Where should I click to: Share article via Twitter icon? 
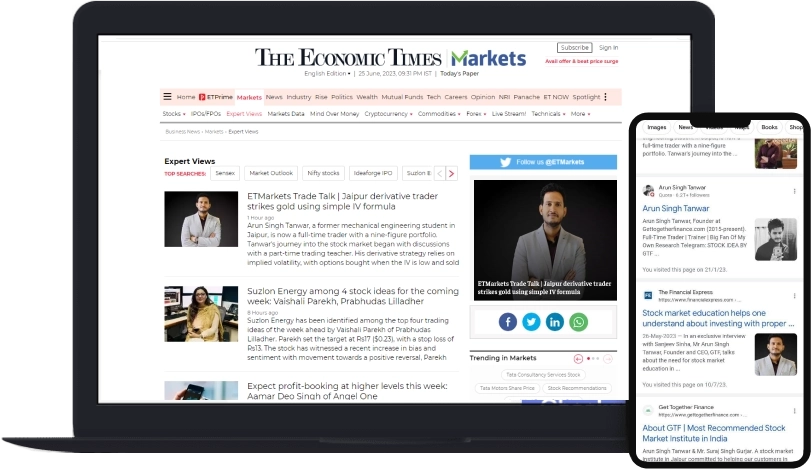click(531, 321)
